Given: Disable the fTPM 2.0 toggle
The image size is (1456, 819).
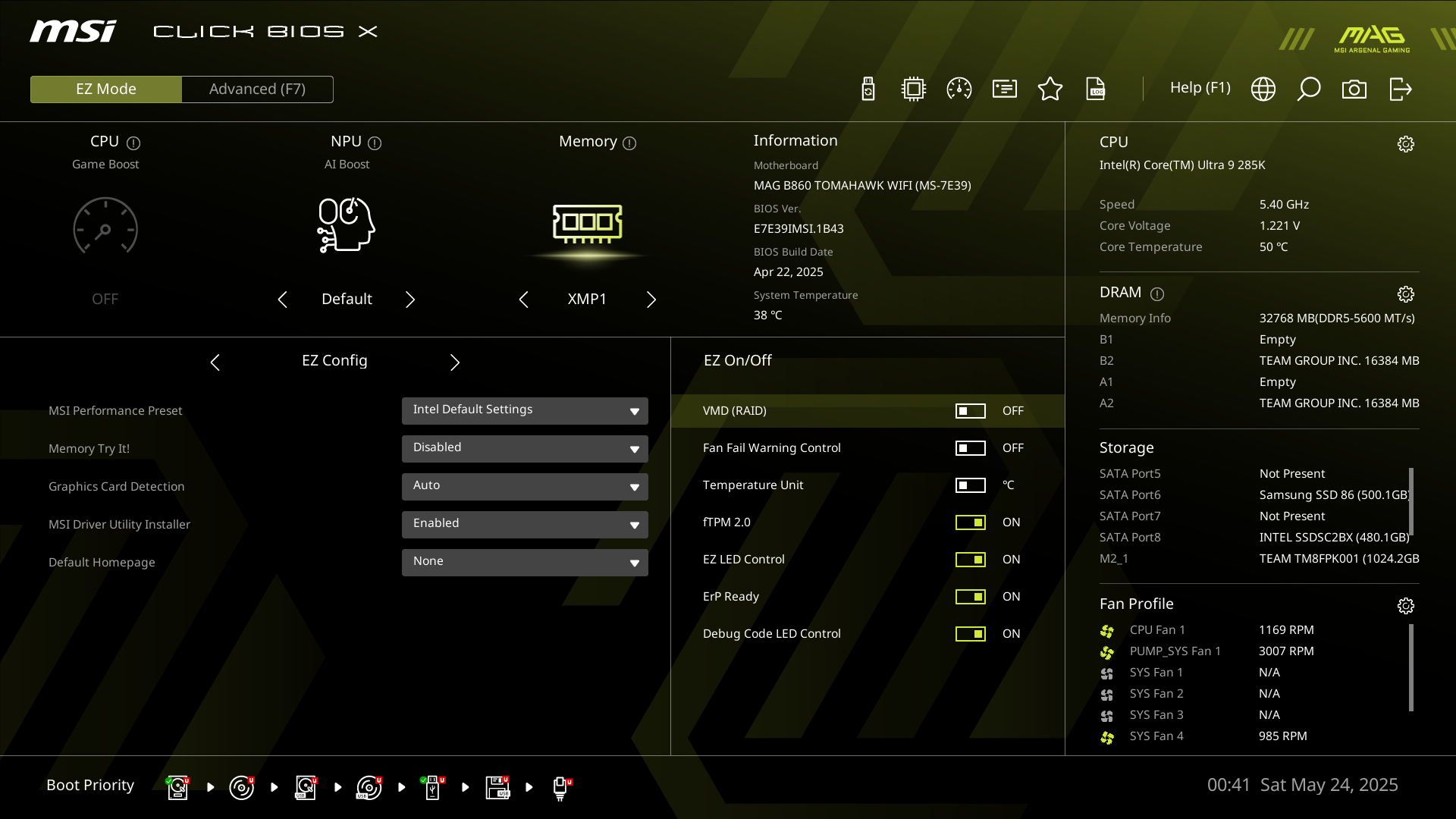Looking at the screenshot, I should [970, 522].
